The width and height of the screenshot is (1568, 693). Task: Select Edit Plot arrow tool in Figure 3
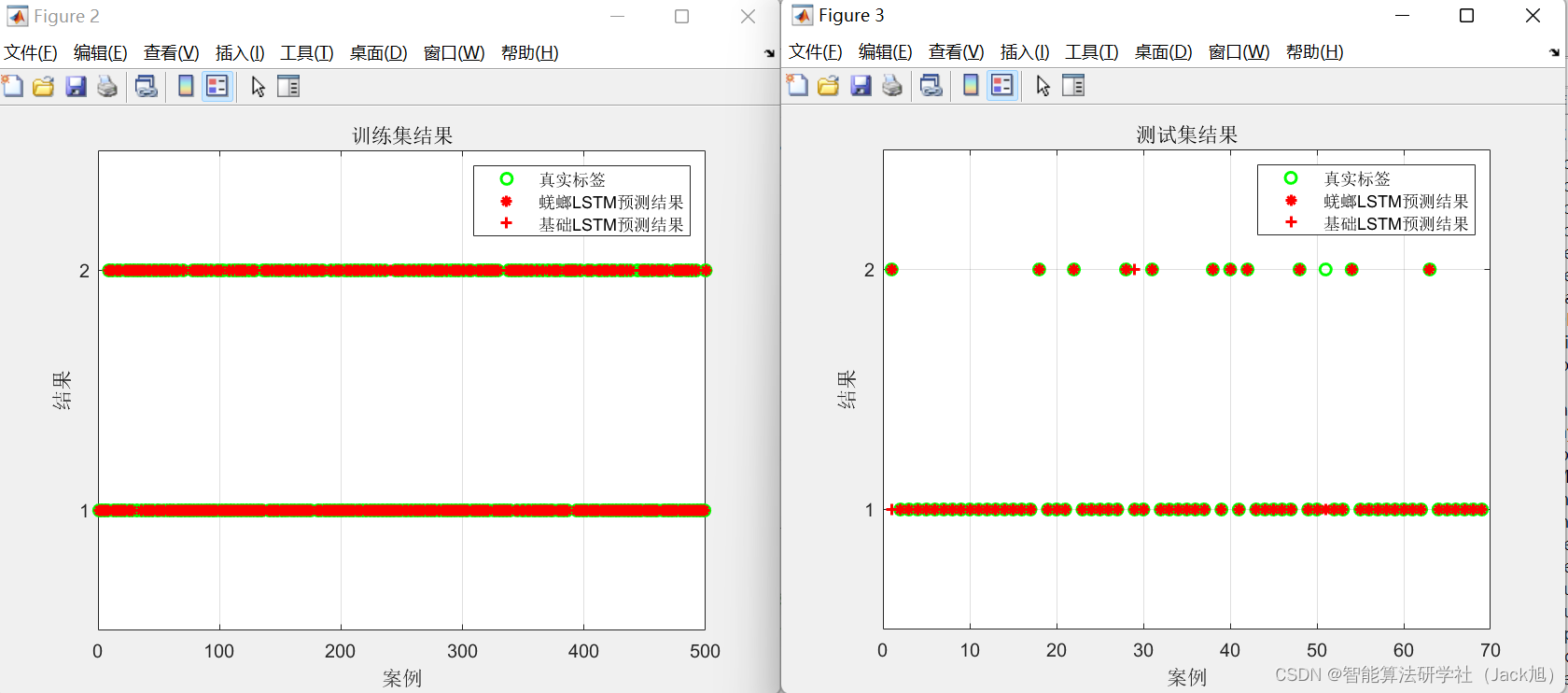[1043, 86]
